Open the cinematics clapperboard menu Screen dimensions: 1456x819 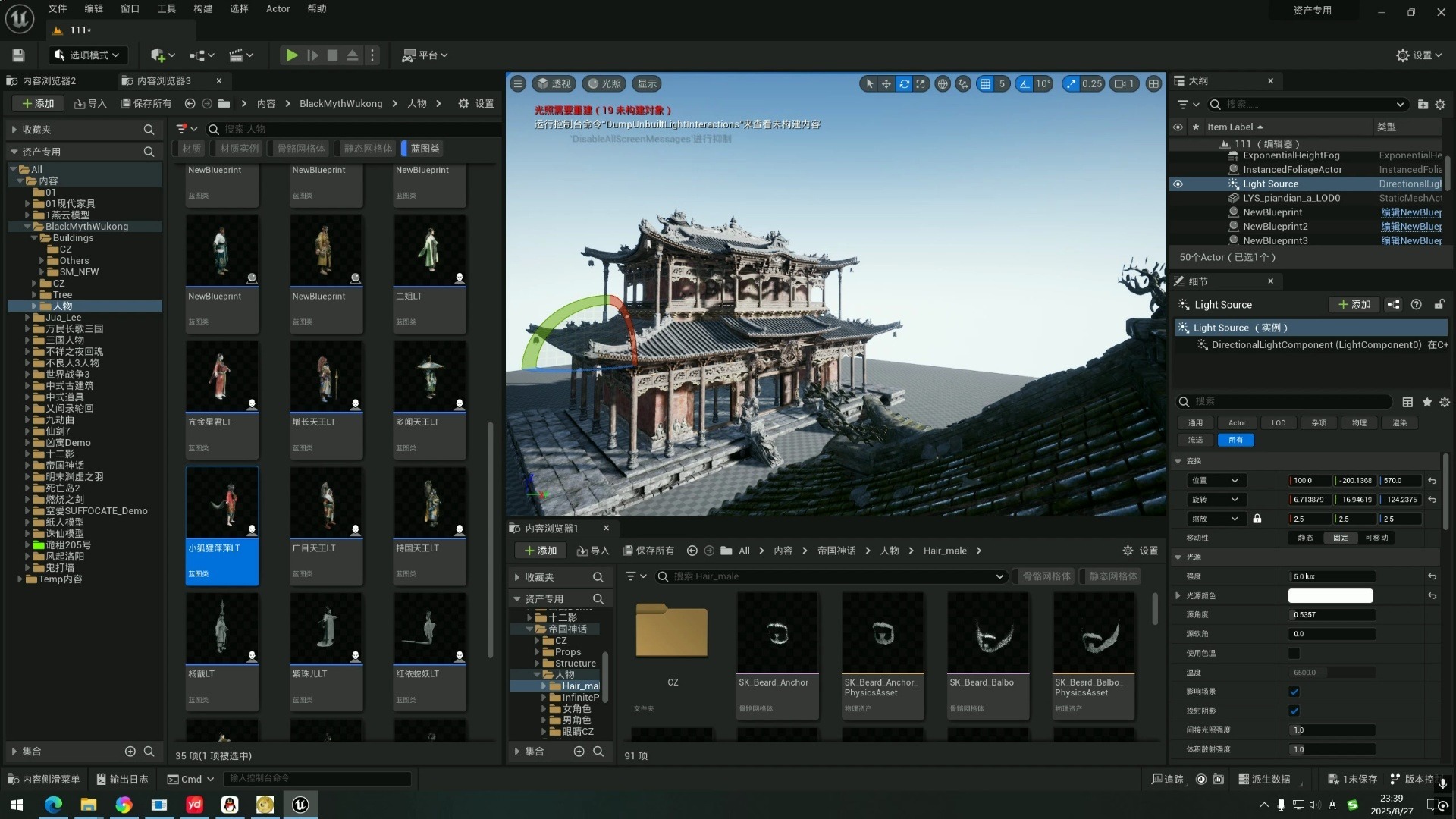point(241,55)
